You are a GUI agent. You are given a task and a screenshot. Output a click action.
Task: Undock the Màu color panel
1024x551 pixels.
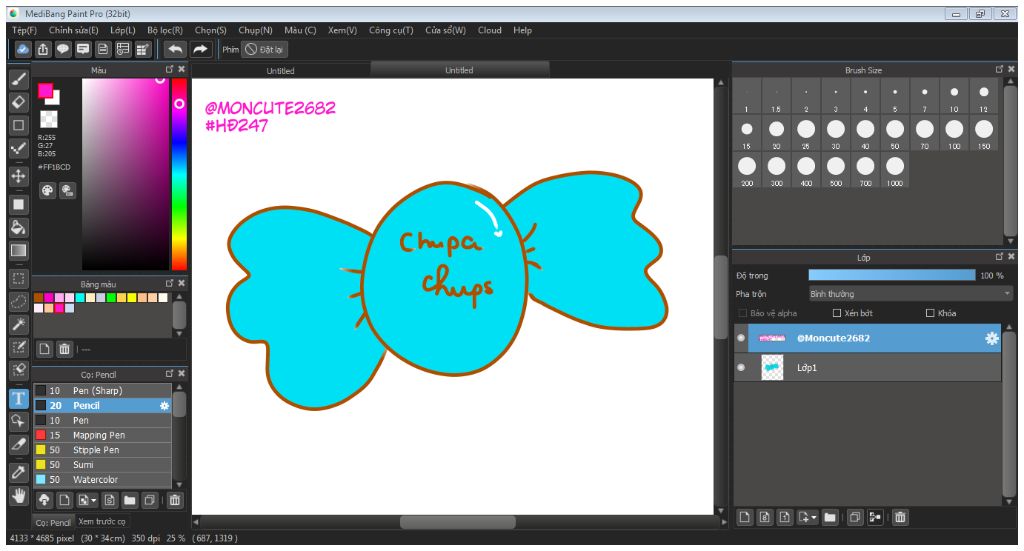(x=170, y=69)
